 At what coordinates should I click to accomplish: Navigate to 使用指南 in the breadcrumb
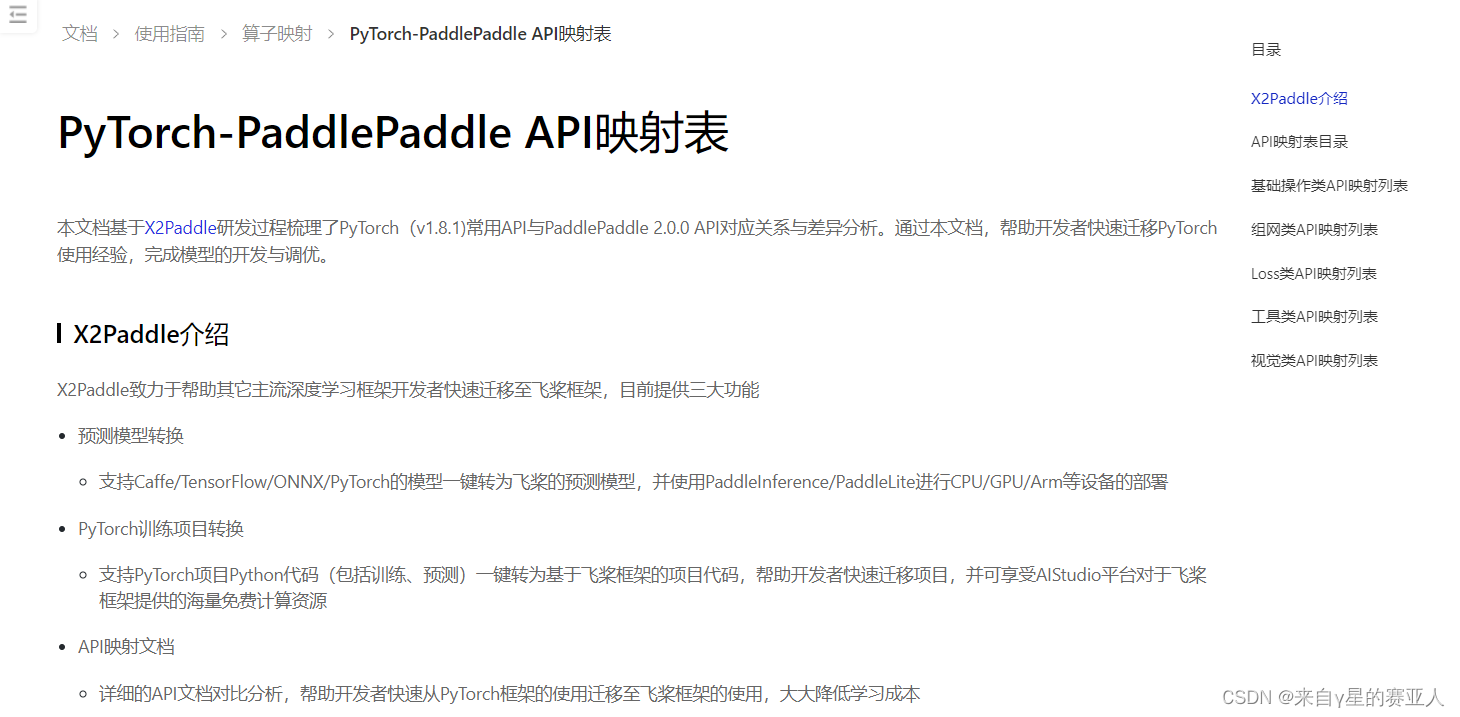point(169,33)
